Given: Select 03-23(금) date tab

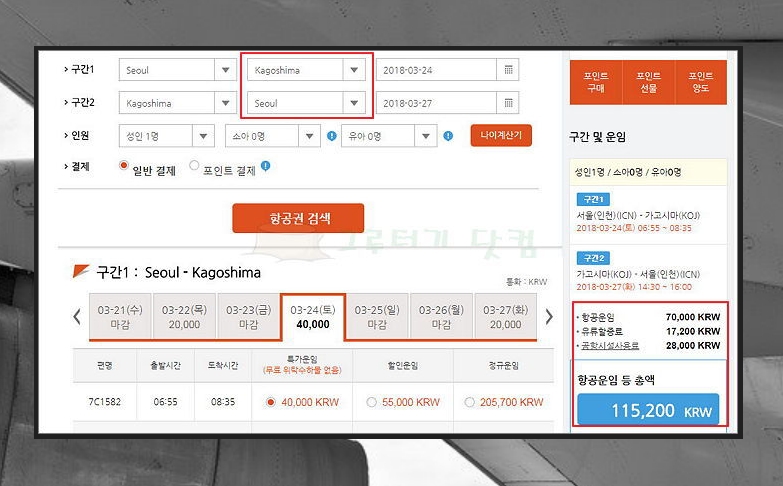Looking at the screenshot, I should coord(249,317).
